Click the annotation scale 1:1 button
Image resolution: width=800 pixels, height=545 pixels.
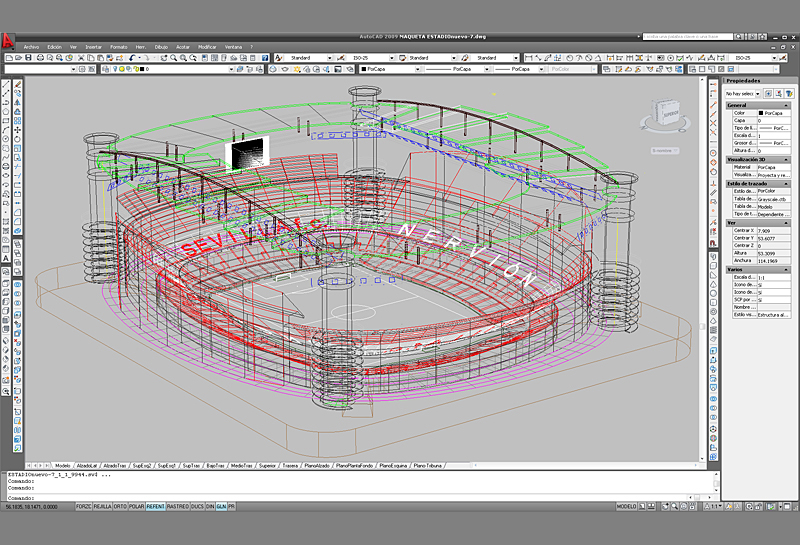tap(713, 507)
